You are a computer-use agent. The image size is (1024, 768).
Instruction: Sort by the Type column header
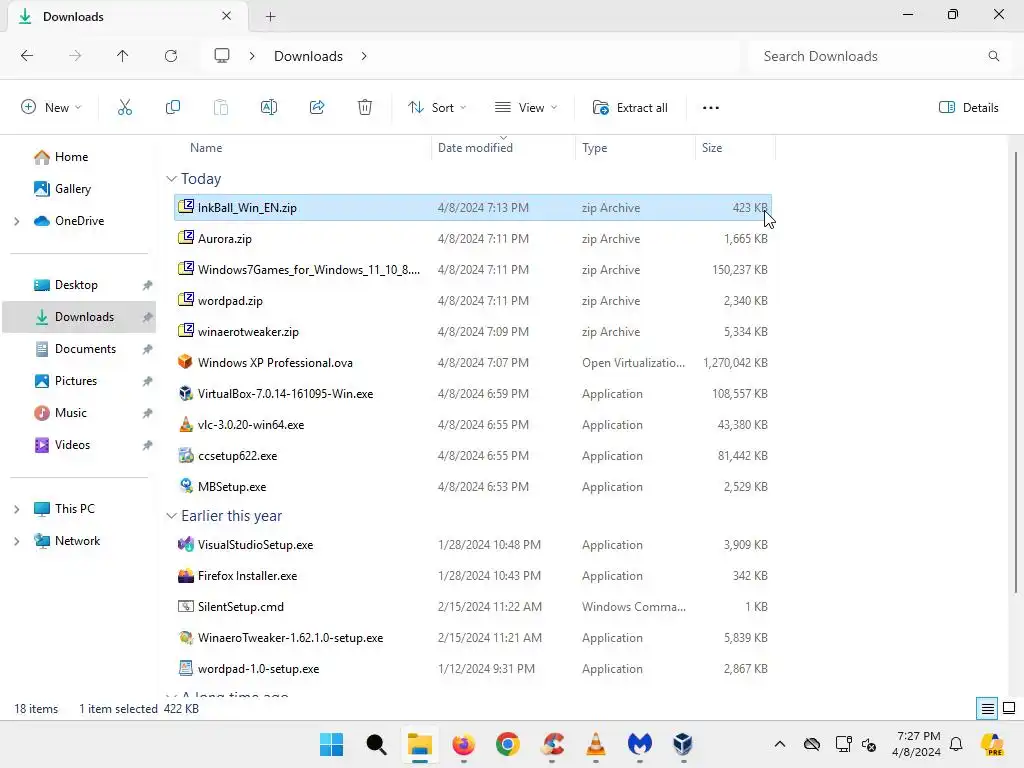point(594,148)
